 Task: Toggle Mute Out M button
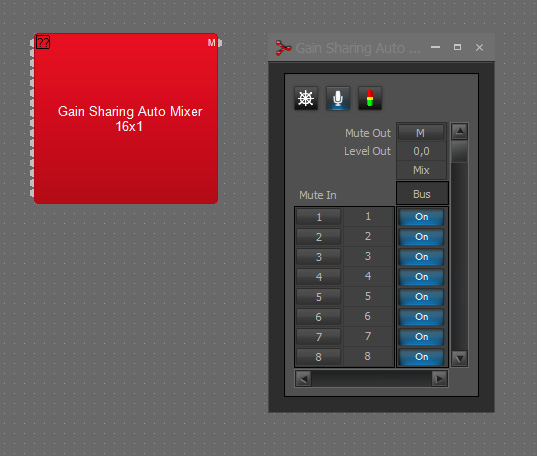point(421,133)
